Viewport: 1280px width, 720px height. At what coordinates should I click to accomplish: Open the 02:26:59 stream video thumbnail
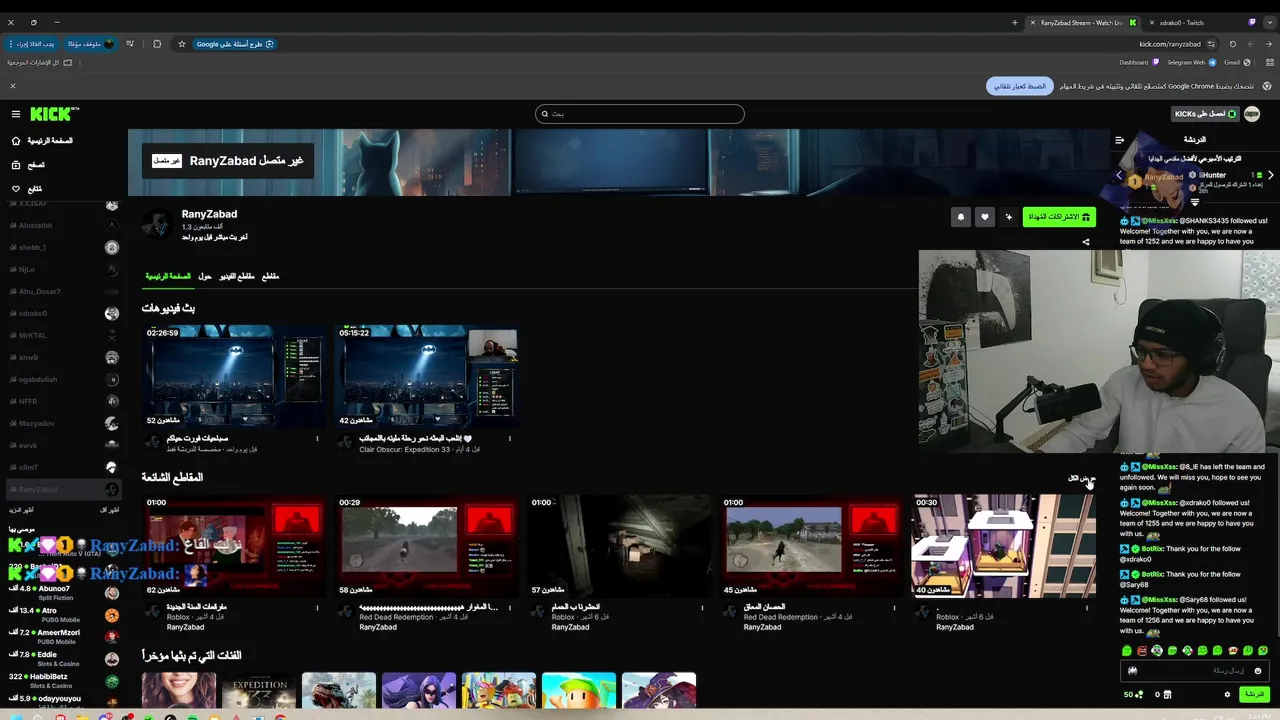234,377
